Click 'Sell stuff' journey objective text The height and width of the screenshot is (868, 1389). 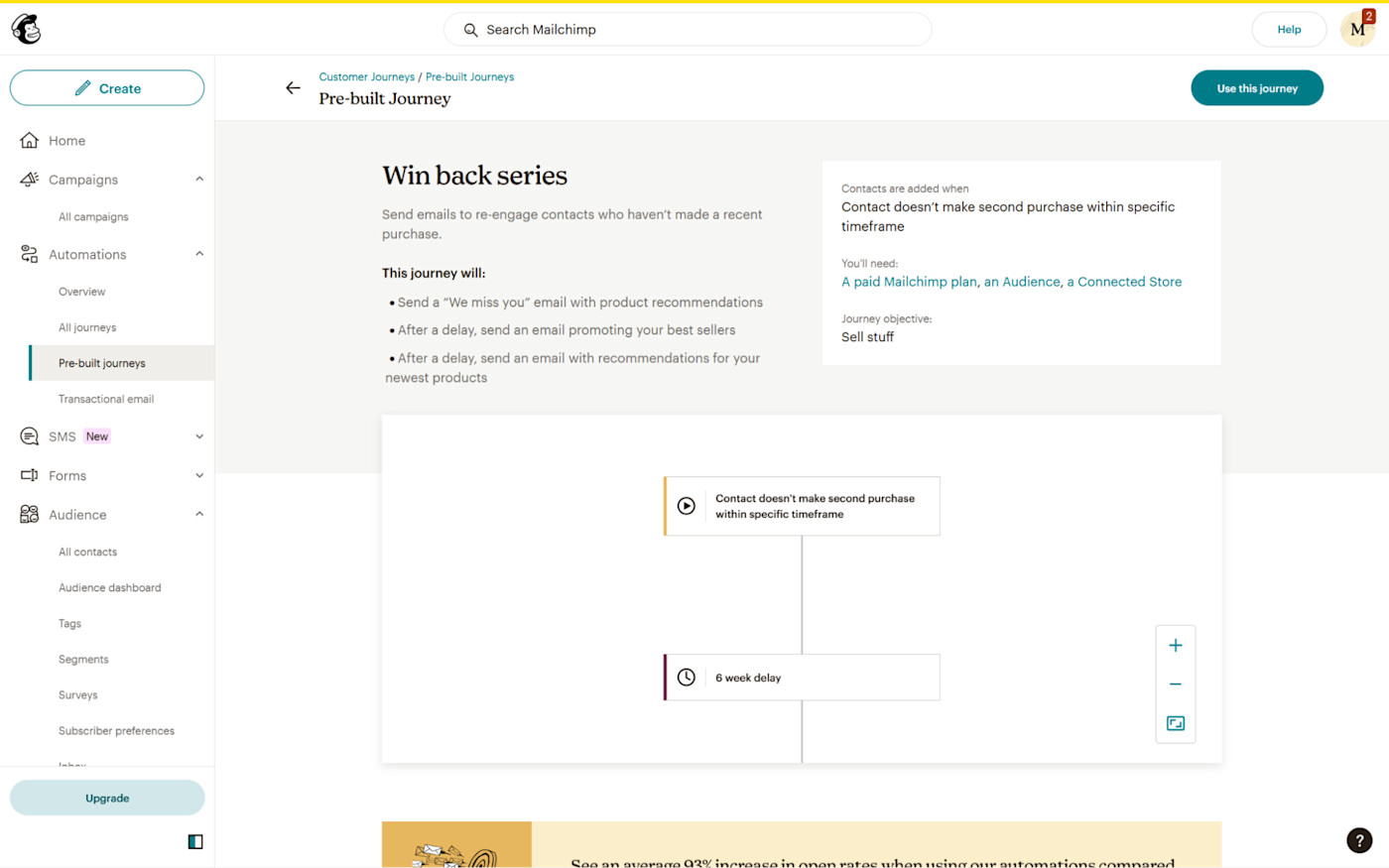(x=867, y=337)
